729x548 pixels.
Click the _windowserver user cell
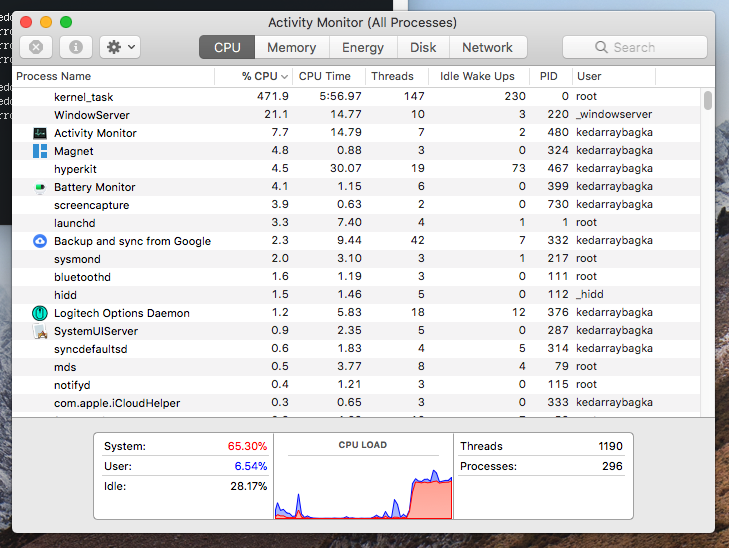pyautogui.click(x=614, y=114)
